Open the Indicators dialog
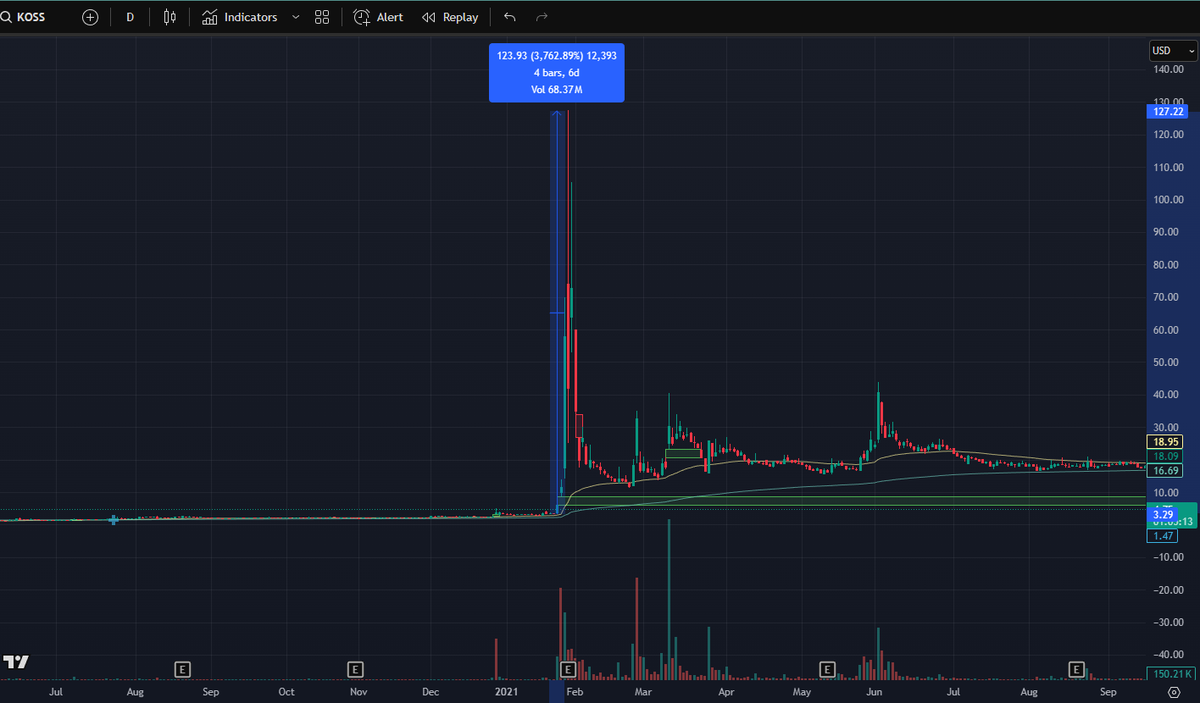 [240, 17]
